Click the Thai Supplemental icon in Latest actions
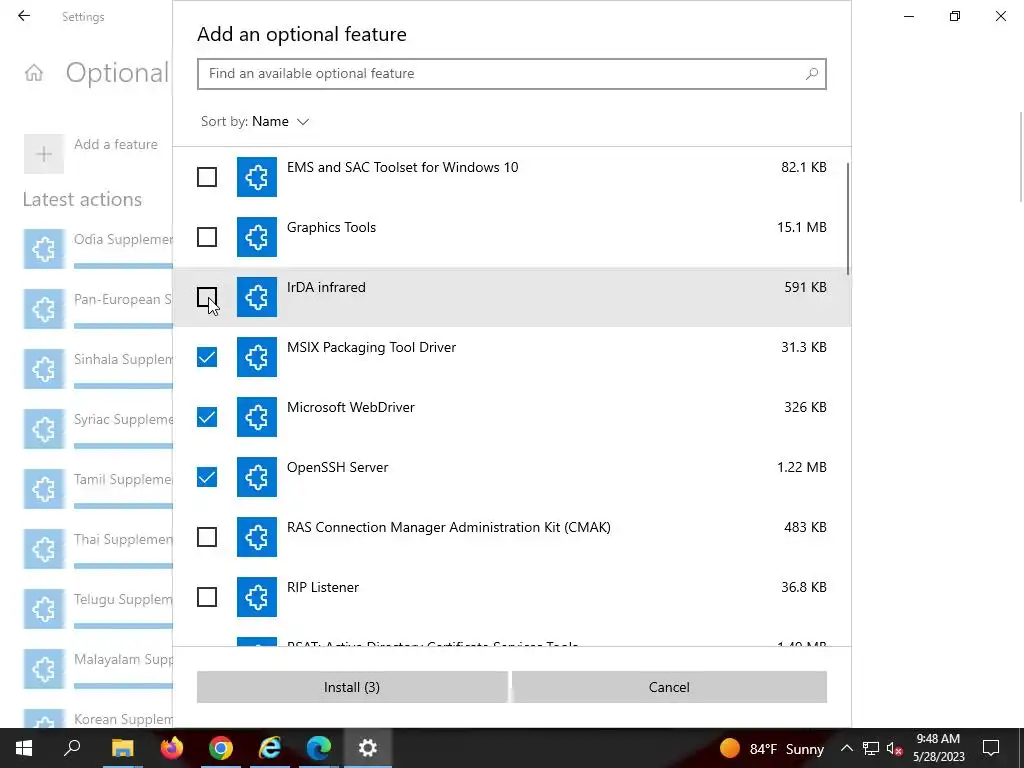 click(x=44, y=549)
